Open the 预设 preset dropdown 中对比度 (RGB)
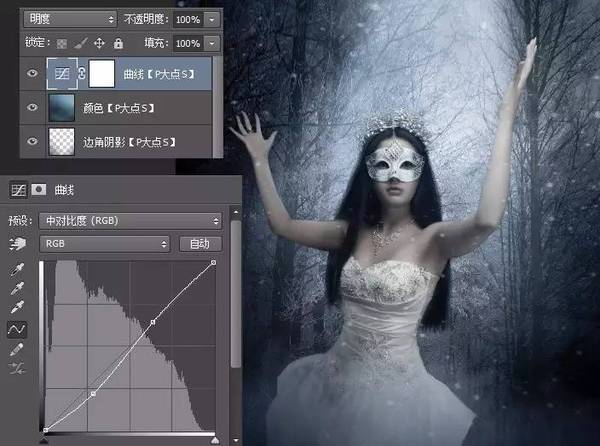The height and width of the screenshot is (446, 600). pos(130,221)
